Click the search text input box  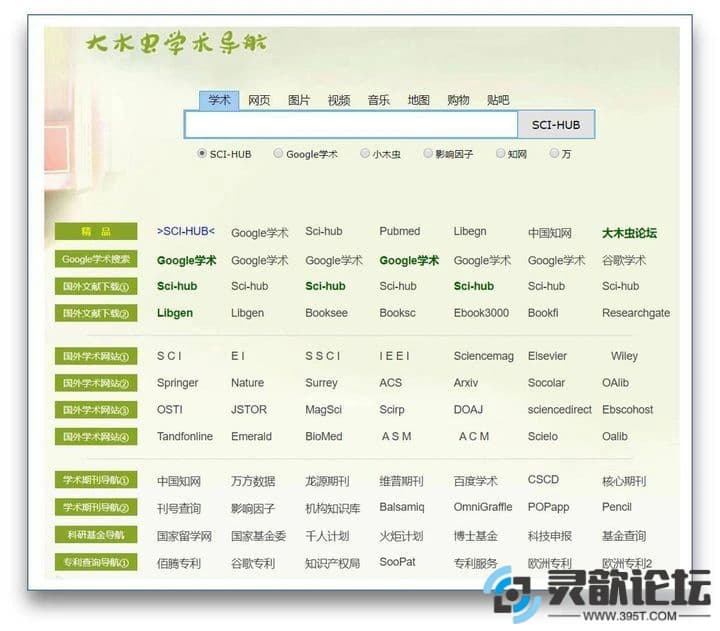(351, 124)
